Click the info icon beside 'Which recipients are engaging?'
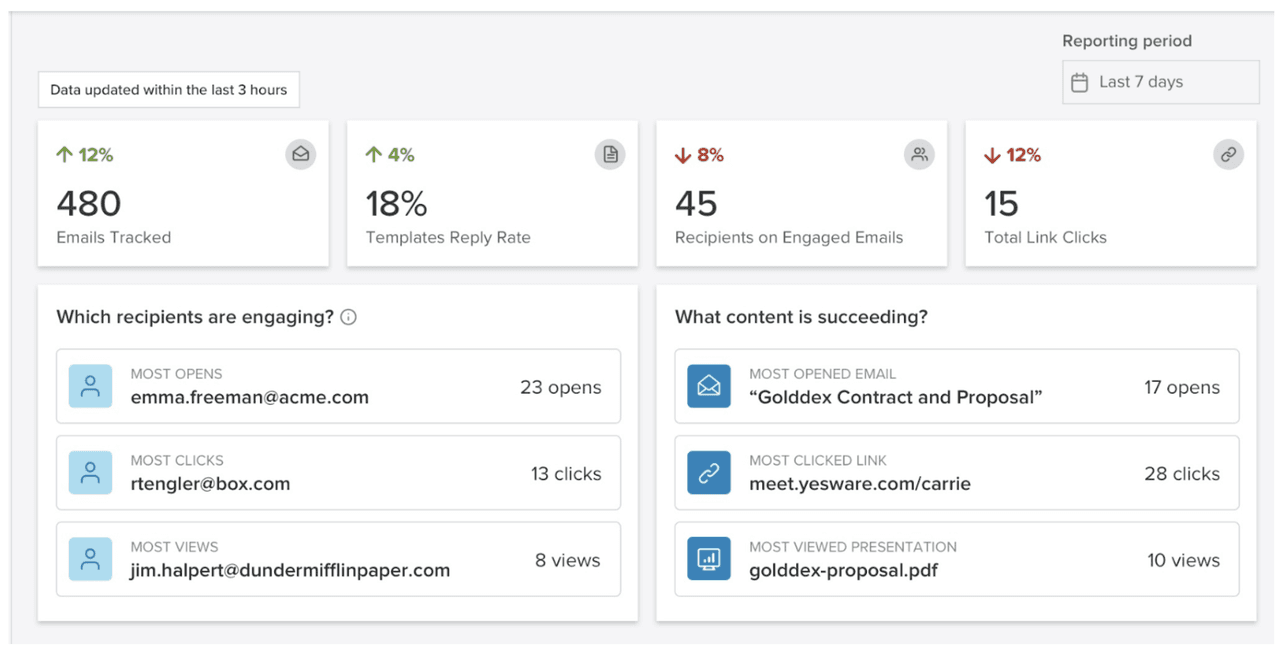 [348, 317]
